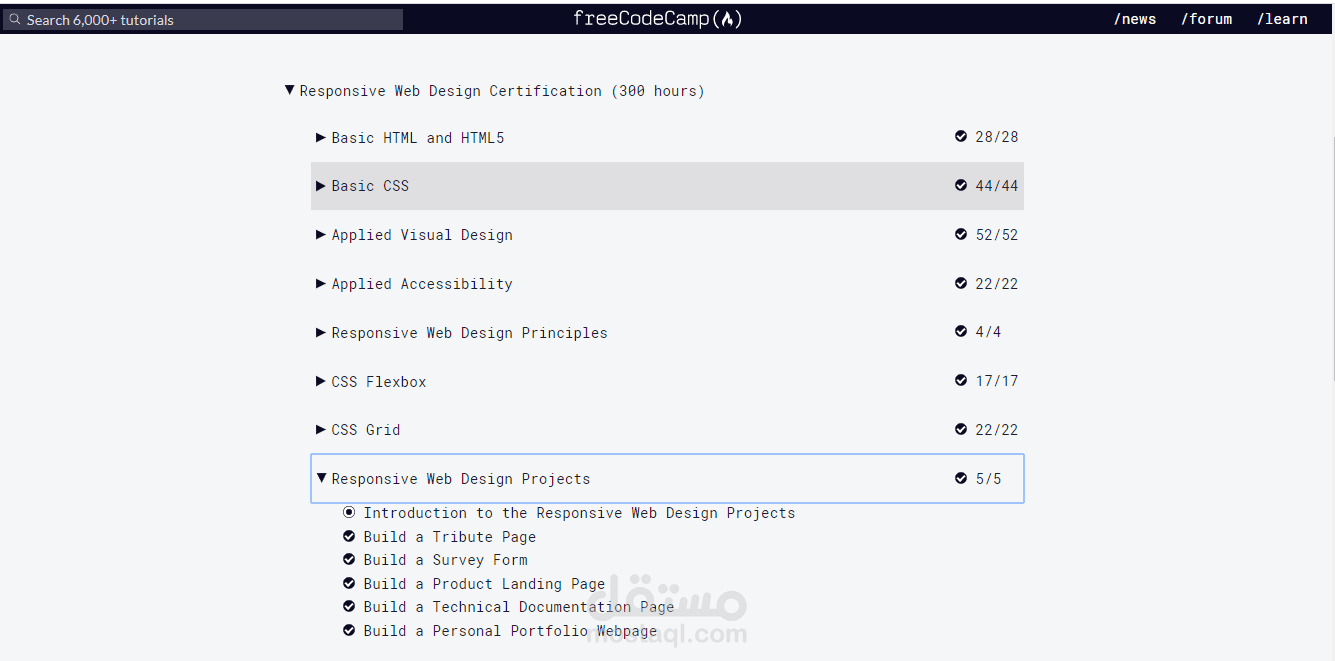1335x661 pixels.
Task: Click completion checkmark beside 52/52
Action: [x=961, y=235]
